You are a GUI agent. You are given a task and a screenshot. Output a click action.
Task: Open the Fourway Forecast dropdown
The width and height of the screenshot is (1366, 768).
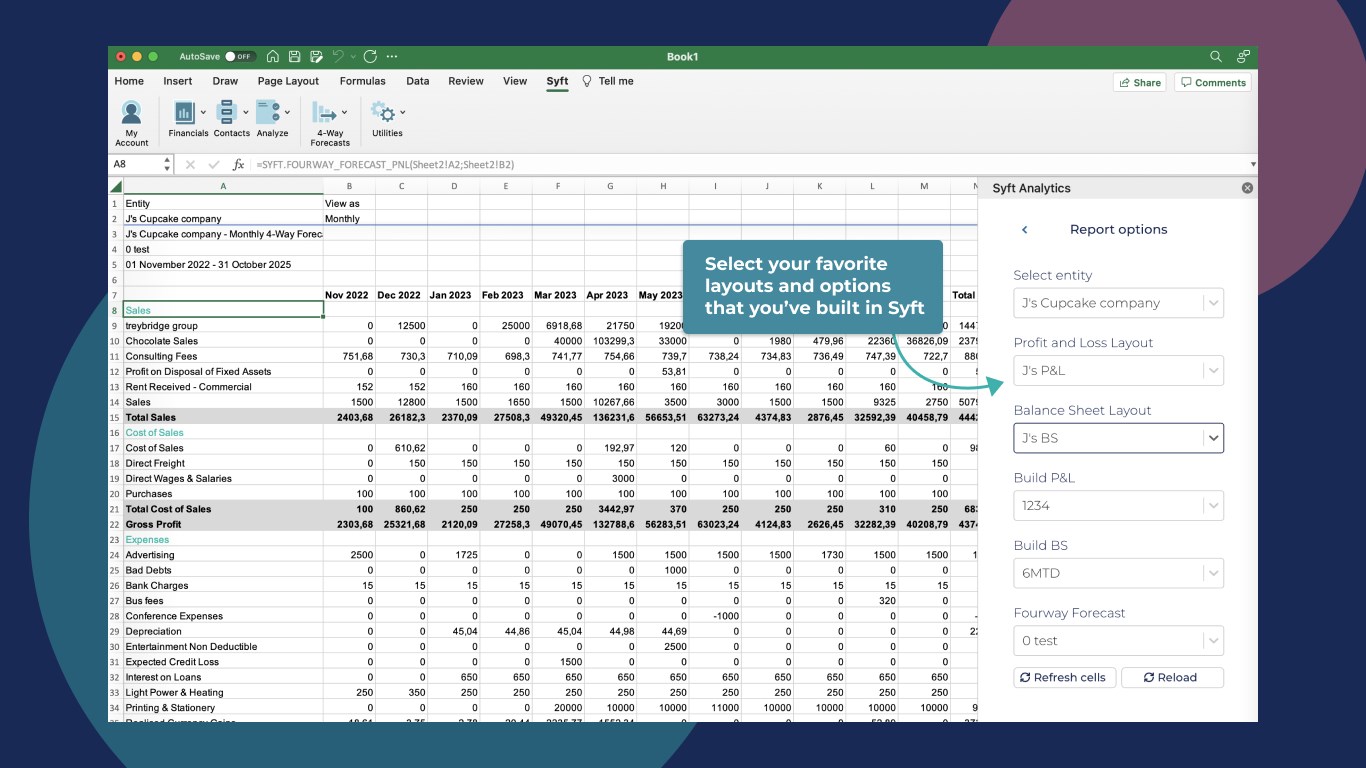tap(1118, 641)
